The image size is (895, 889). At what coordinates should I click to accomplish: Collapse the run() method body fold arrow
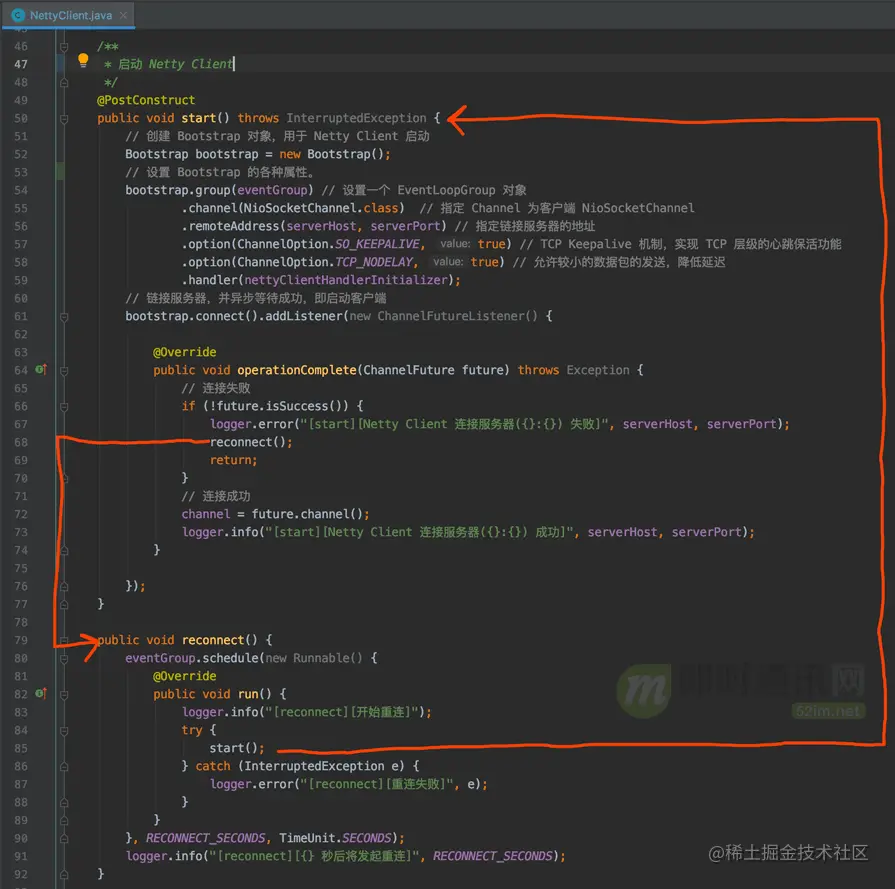pos(64,694)
